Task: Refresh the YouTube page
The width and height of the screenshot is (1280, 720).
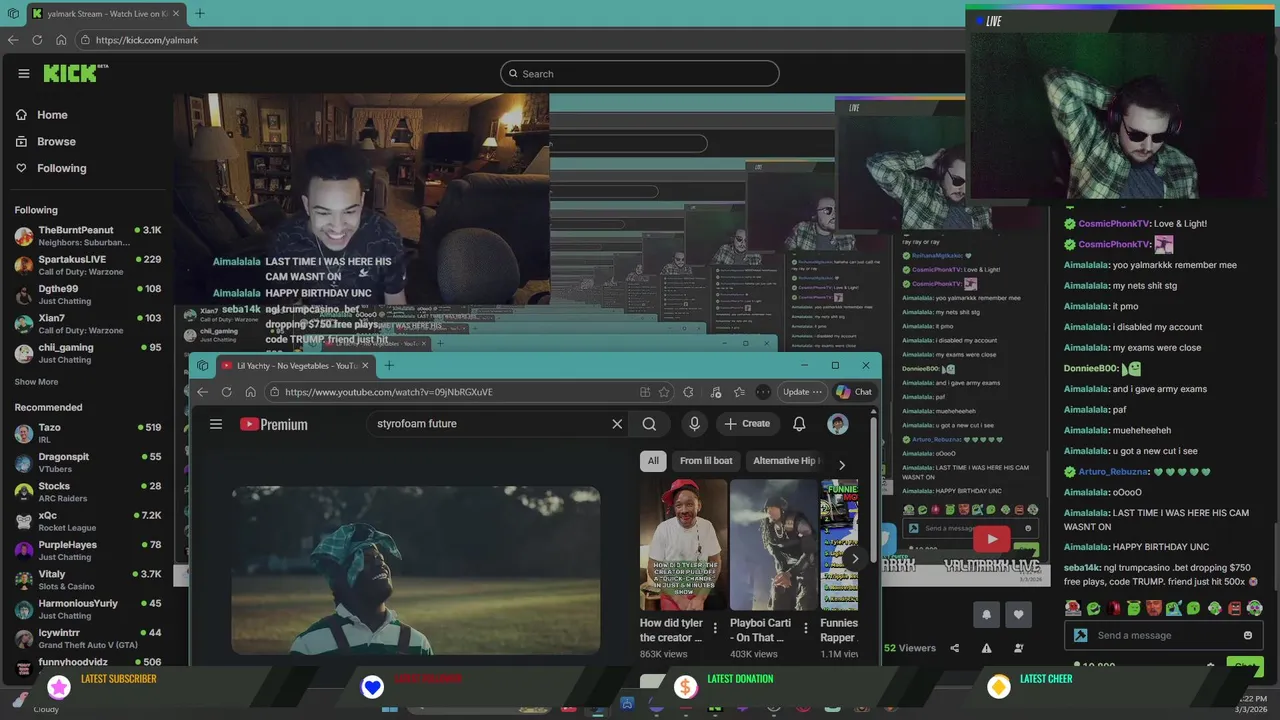Action: coord(227,392)
